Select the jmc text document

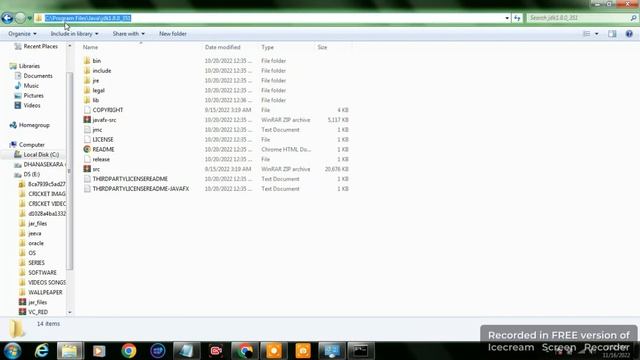97,130
